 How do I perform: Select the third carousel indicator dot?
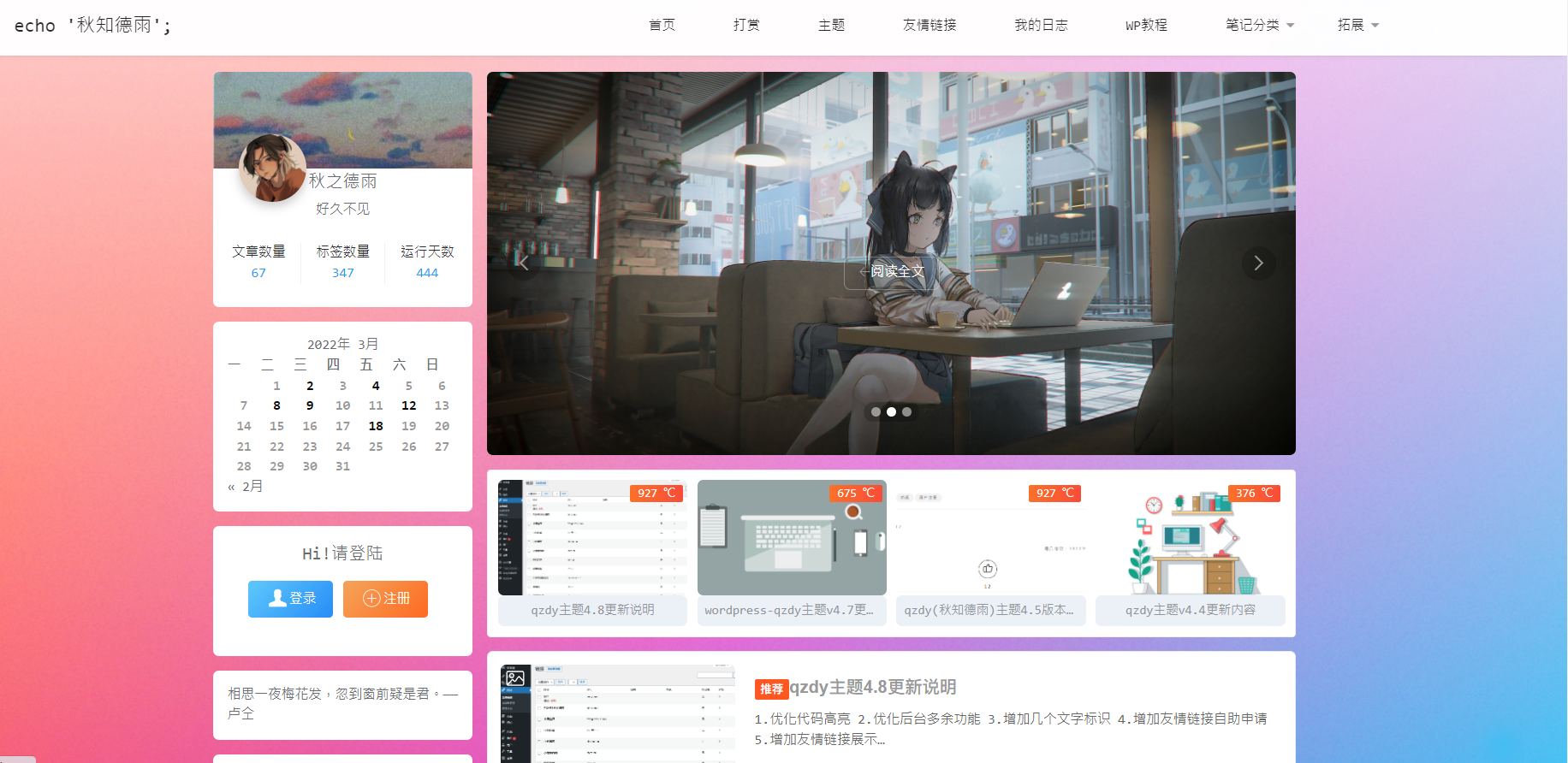click(x=906, y=411)
